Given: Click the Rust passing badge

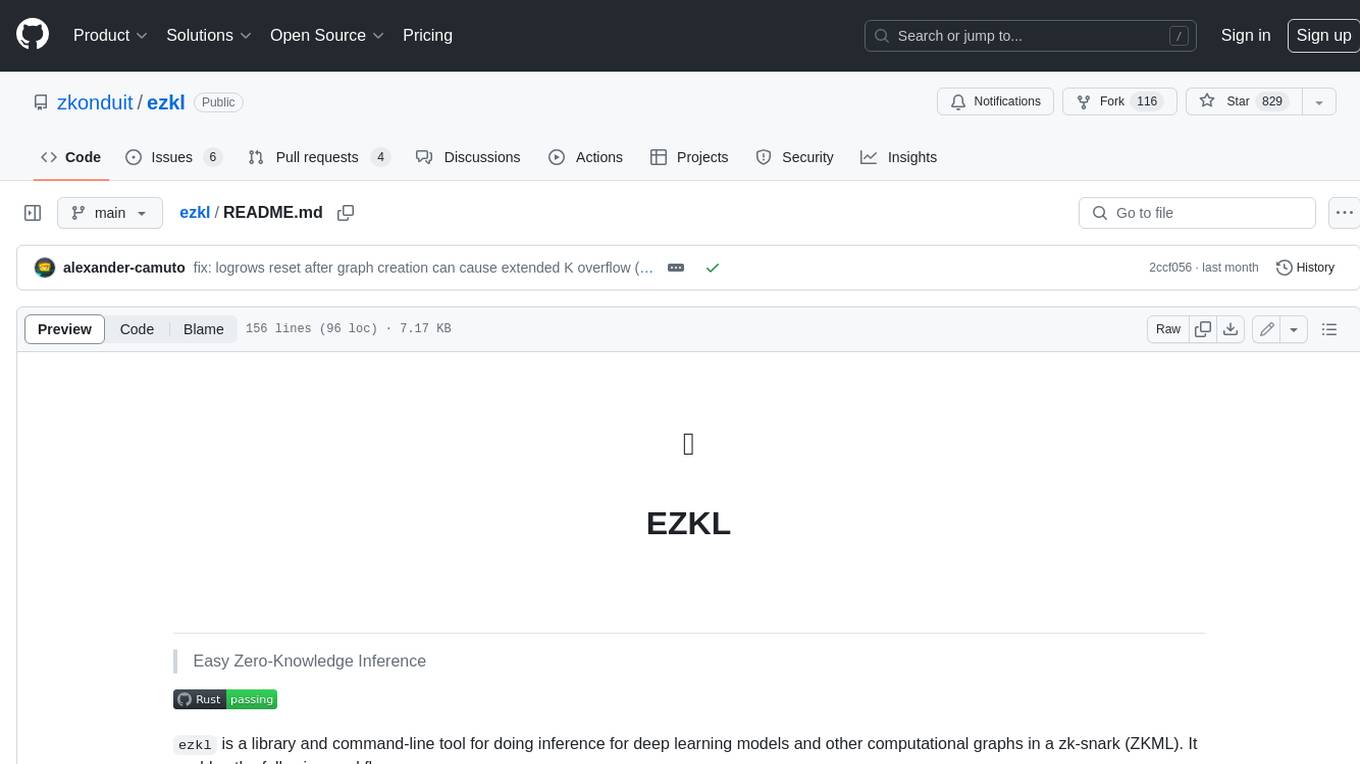Looking at the screenshot, I should point(225,699).
